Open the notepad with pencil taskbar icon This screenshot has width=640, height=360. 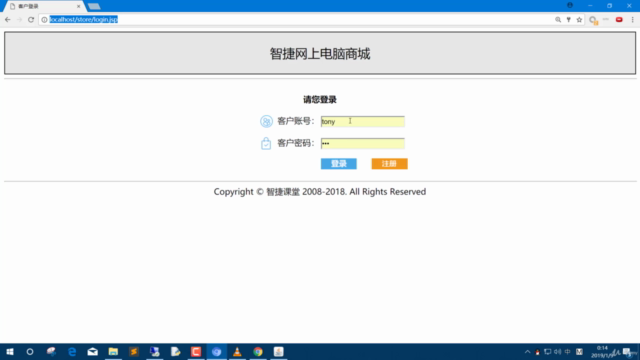click(176, 351)
